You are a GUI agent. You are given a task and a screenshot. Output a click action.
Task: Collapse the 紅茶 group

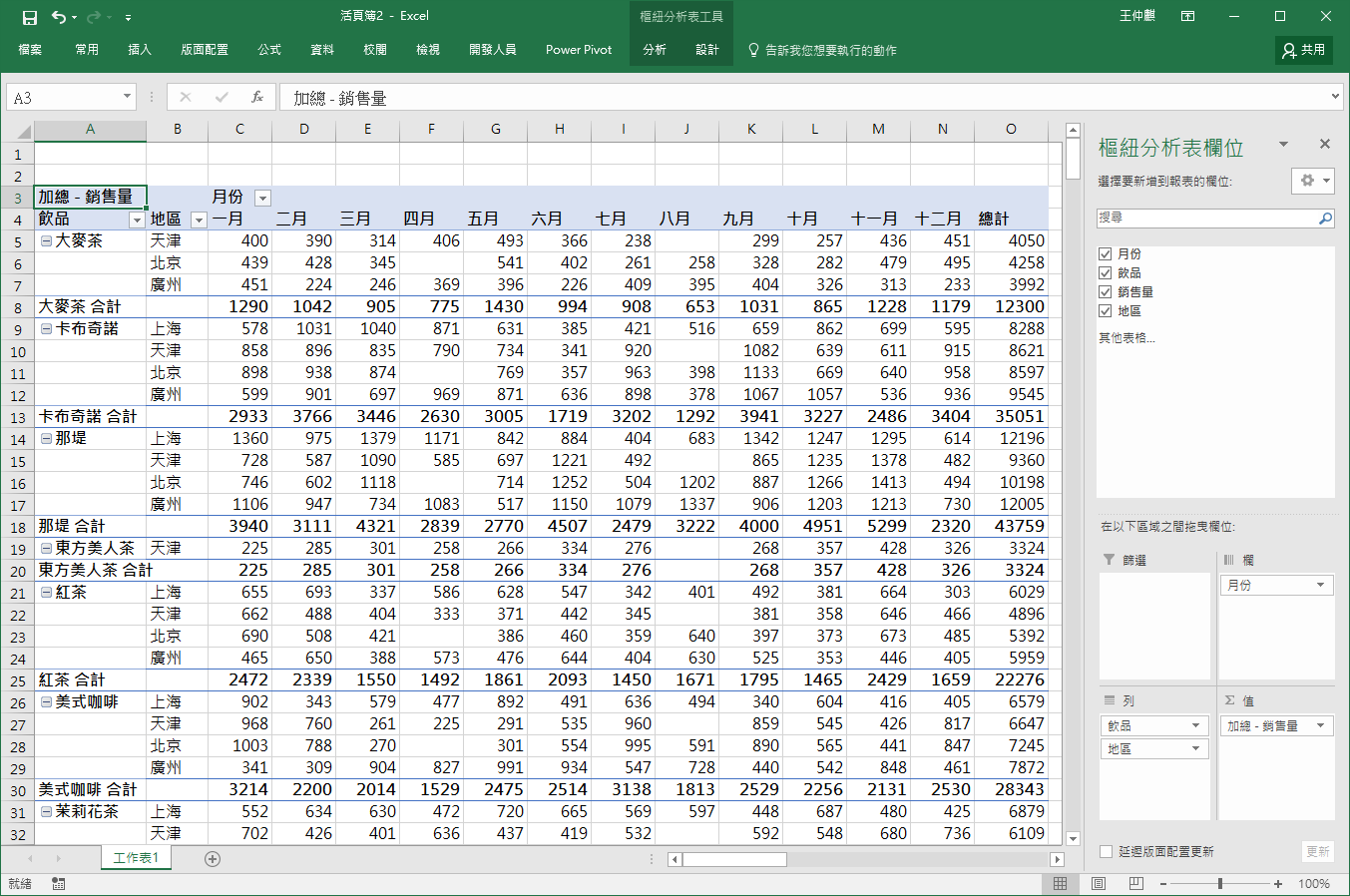pos(46,592)
